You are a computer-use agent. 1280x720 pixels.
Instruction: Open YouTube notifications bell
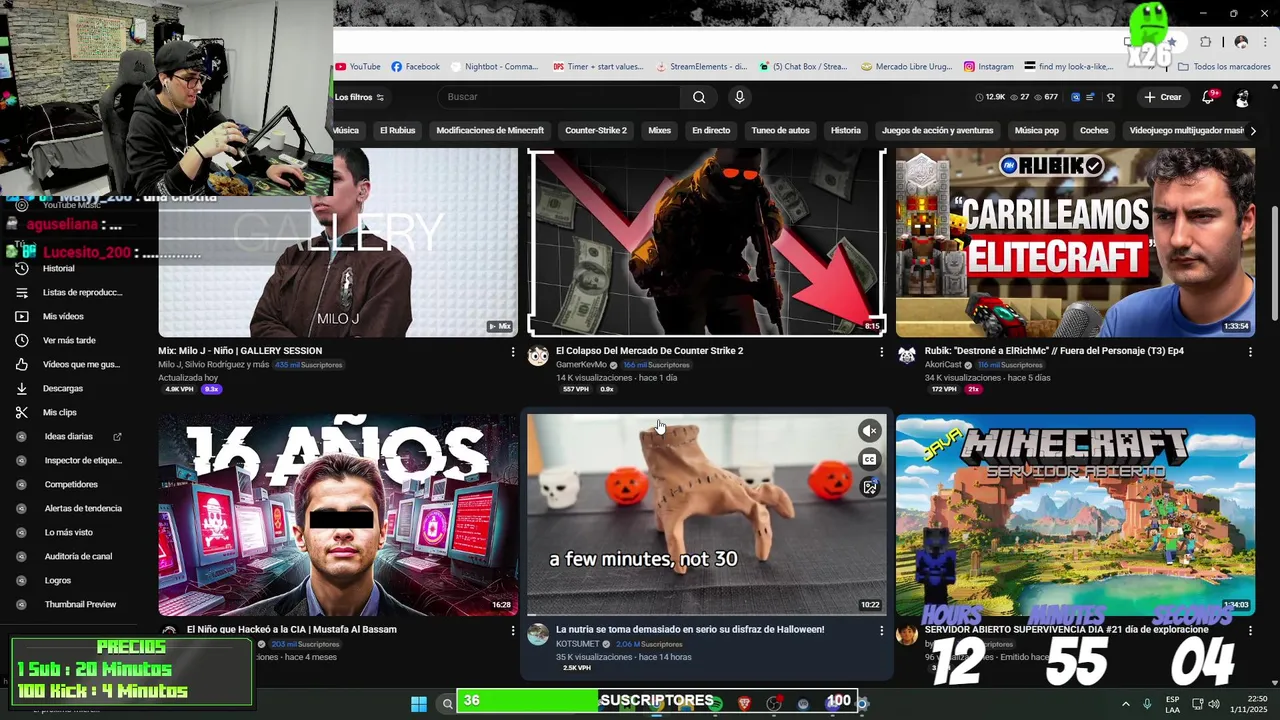pyautogui.click(x=1208, y=97)
